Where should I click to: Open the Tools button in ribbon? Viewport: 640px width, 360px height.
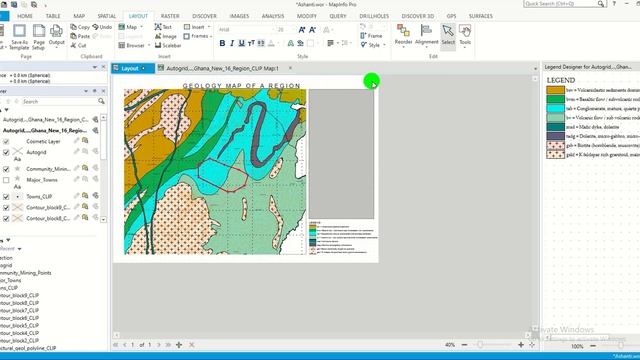point(465,35)
